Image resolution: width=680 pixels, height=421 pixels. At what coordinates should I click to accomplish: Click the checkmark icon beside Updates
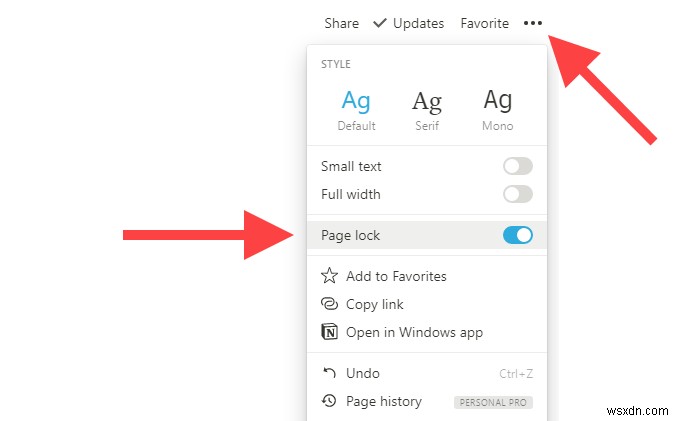(380, 23)
